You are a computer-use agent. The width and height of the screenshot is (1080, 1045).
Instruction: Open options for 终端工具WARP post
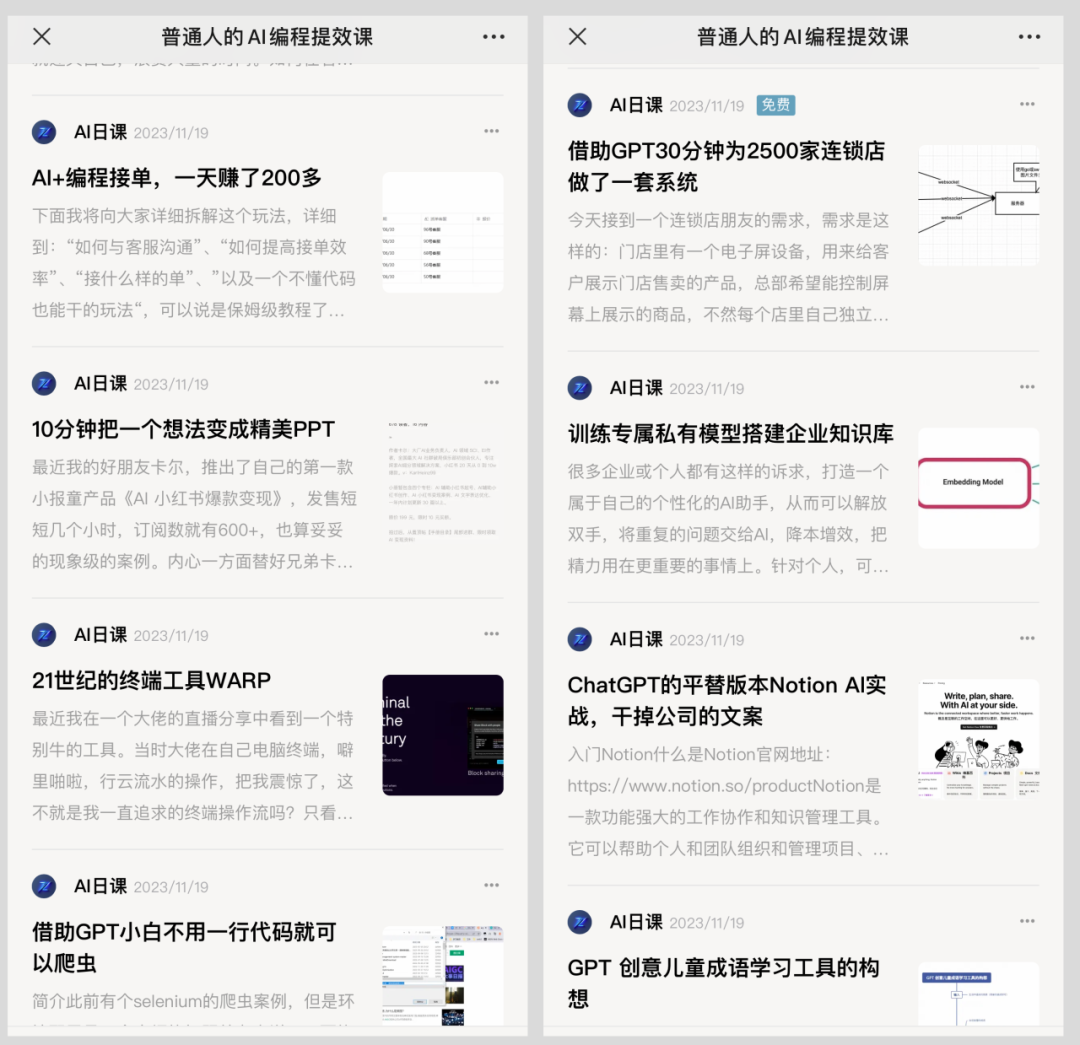point(491,634)
